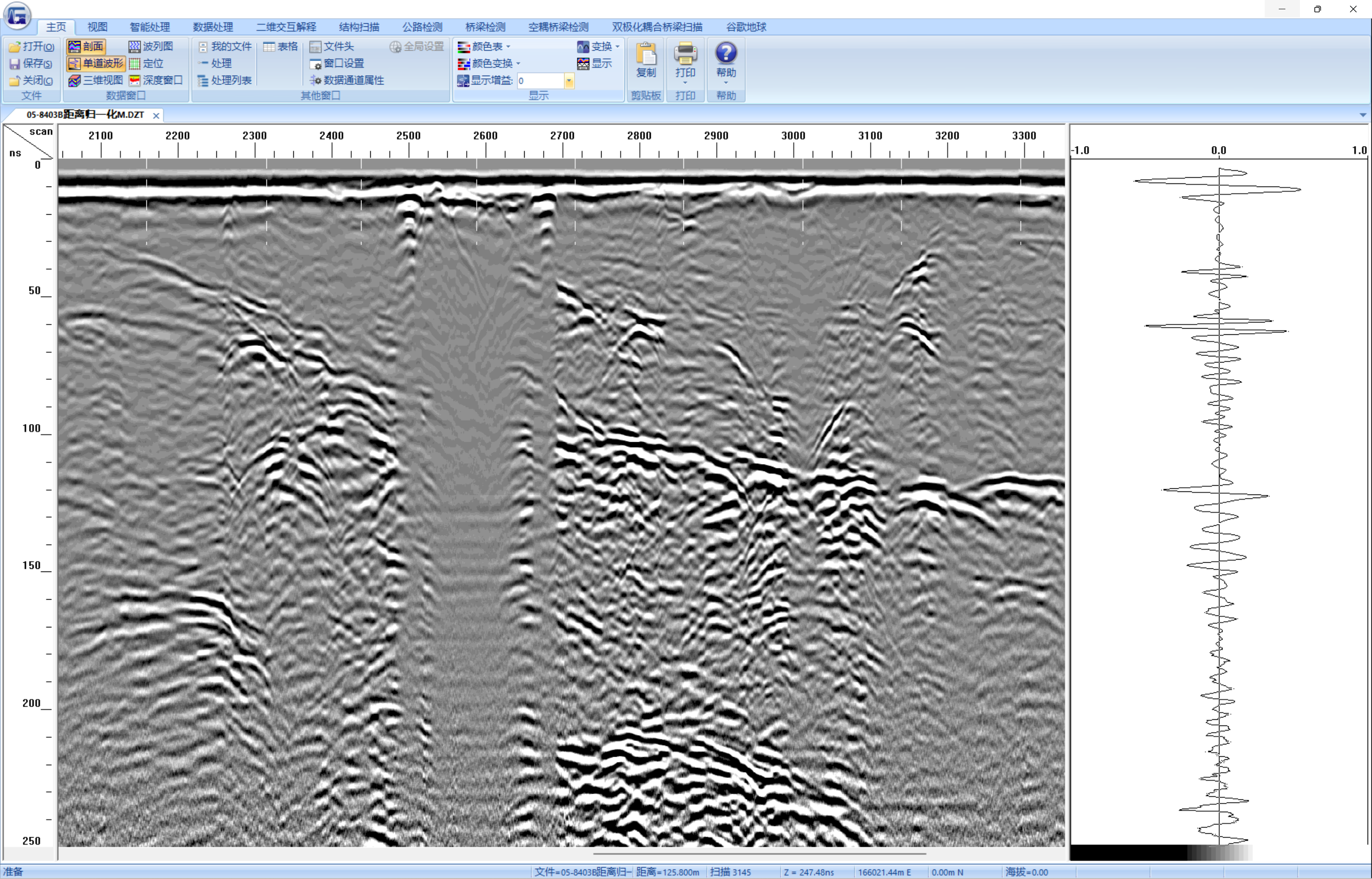Open 我的文件 panel

click(225, 47)
